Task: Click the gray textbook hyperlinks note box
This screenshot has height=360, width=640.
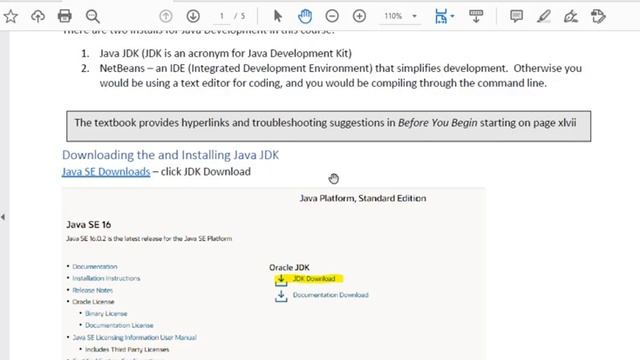Action: pos(329,126)
